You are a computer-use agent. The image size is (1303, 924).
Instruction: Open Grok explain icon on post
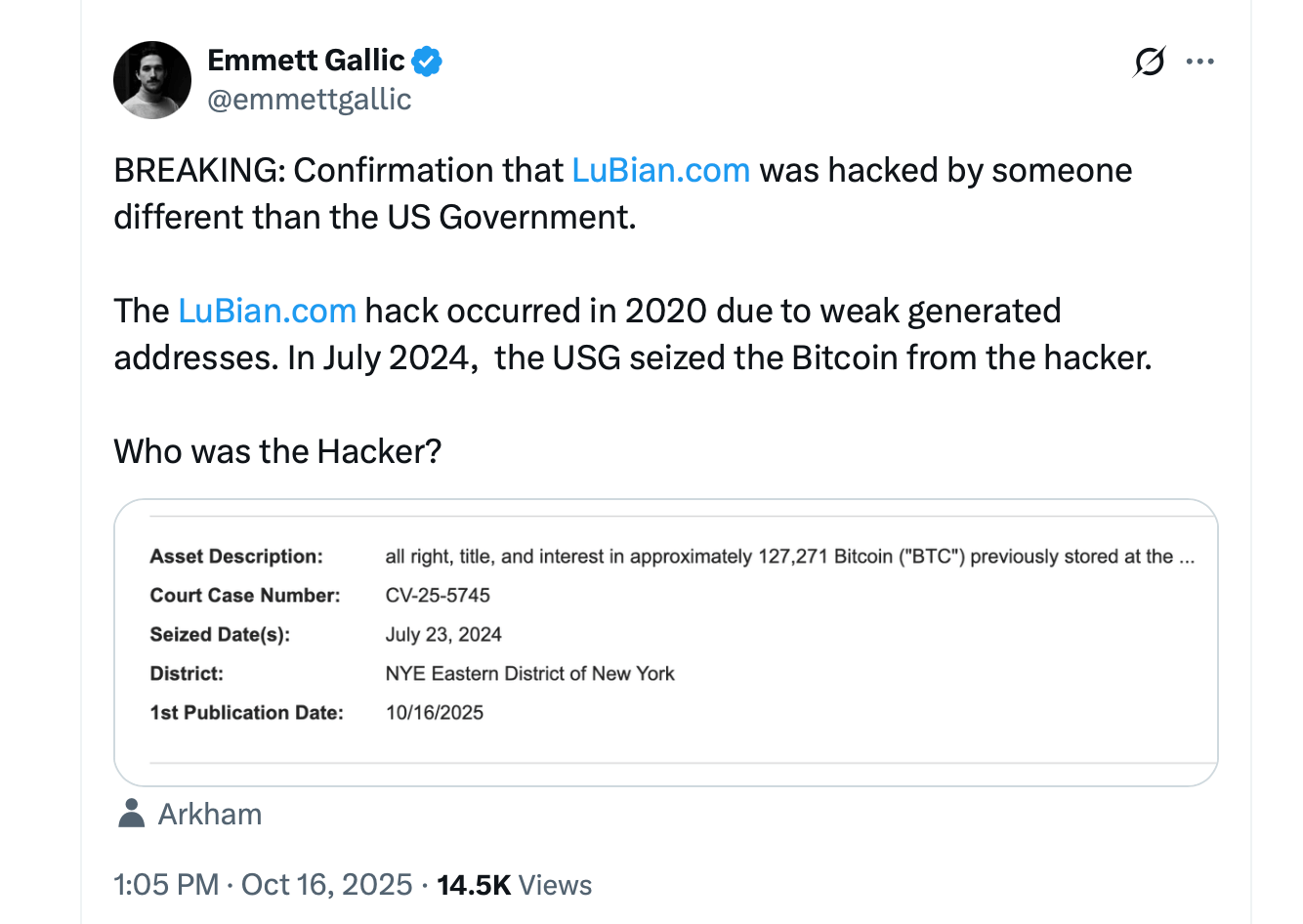(1150, 62)
